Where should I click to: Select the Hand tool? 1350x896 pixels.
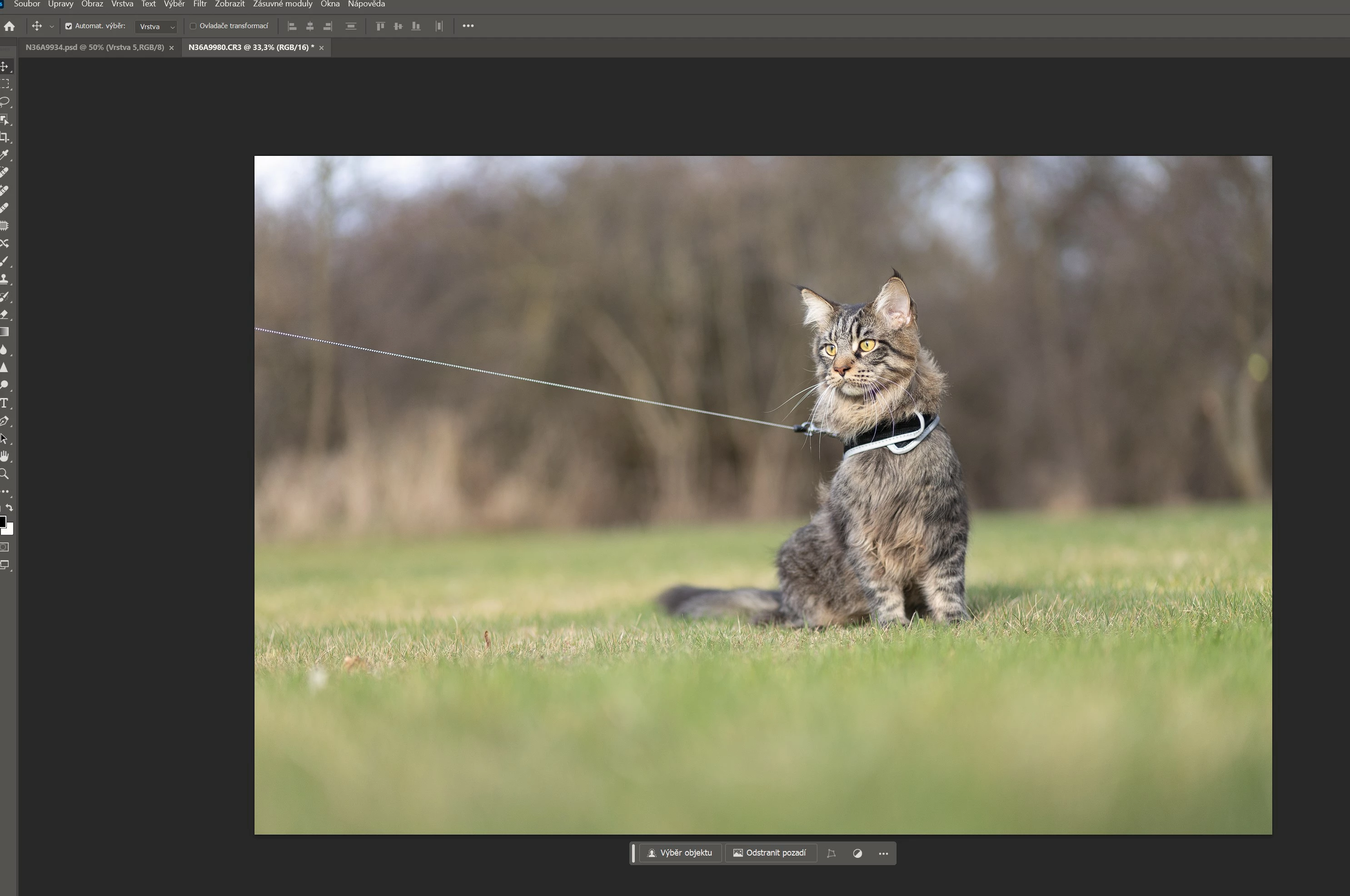pos(5,456)
